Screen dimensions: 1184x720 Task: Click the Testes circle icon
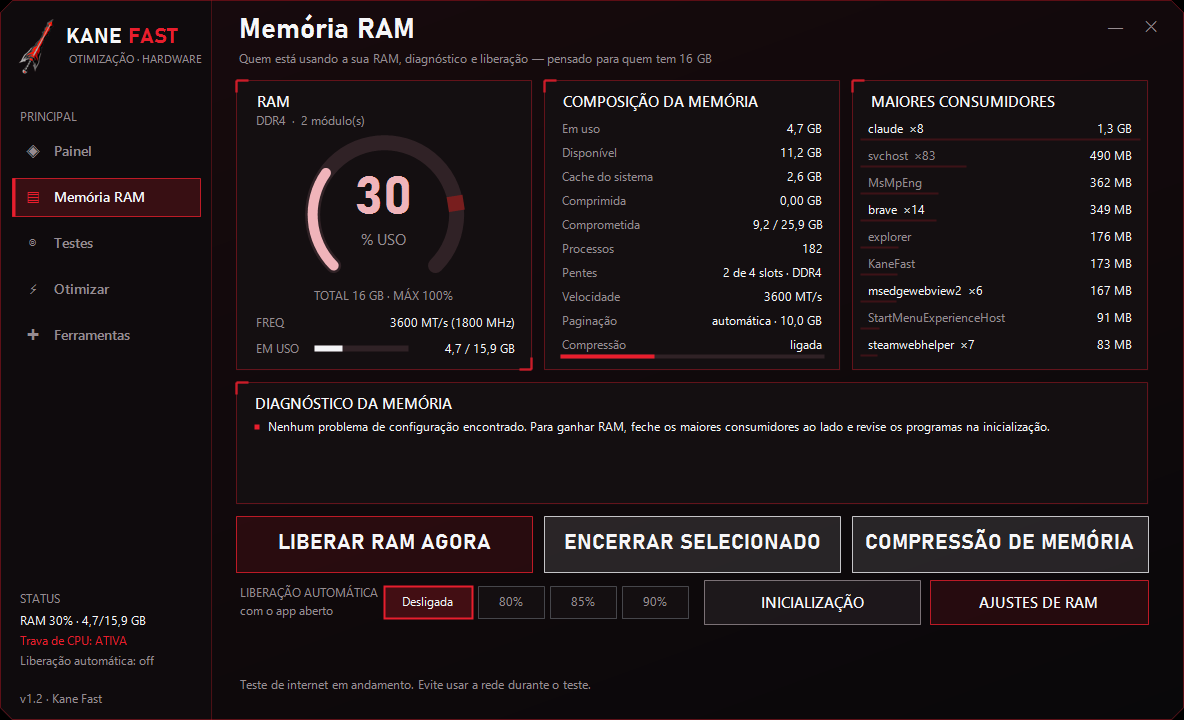[32, 243]
